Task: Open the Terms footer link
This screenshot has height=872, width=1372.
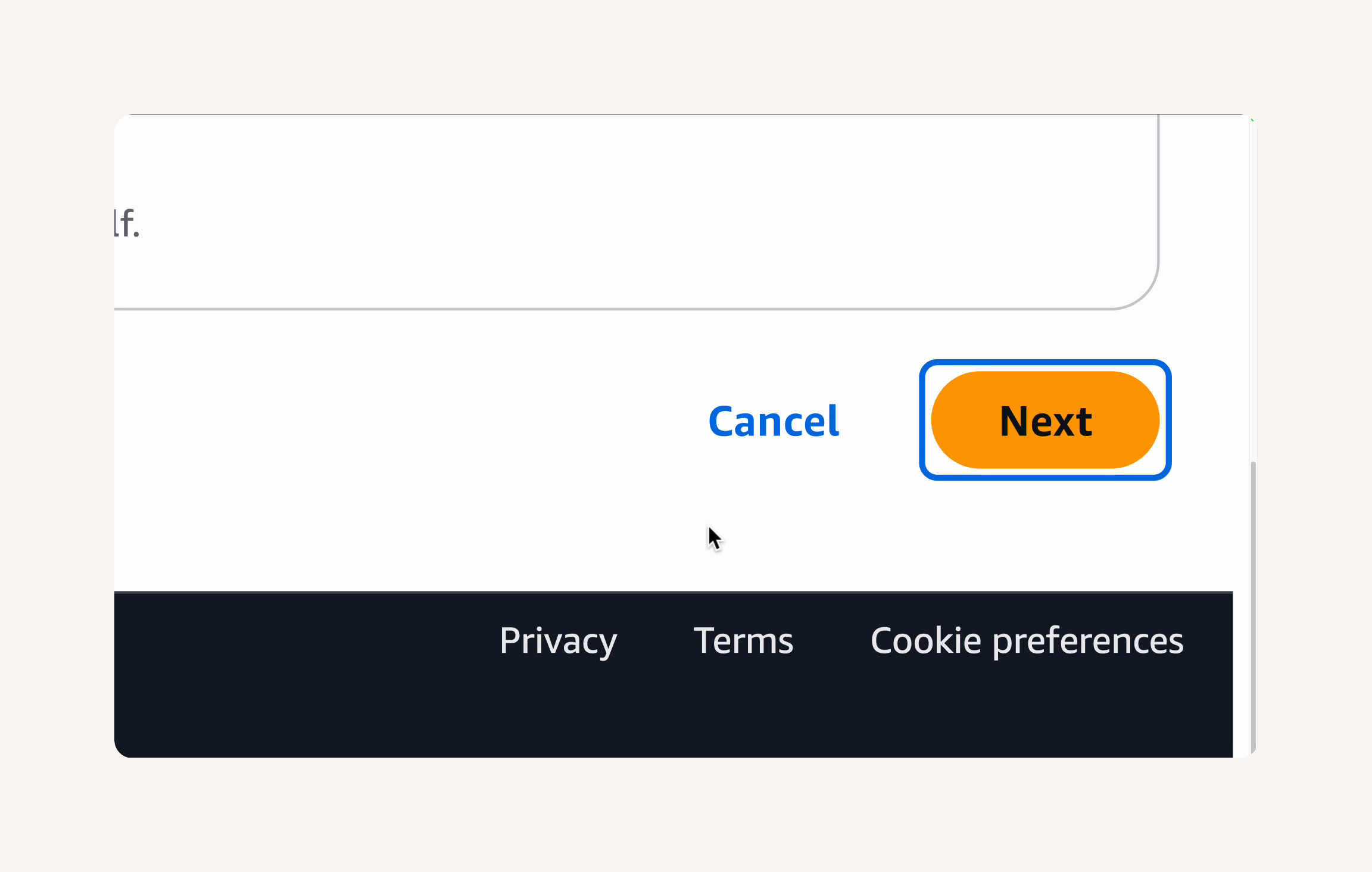Action: pyautogui.click(x=743, y=641)
